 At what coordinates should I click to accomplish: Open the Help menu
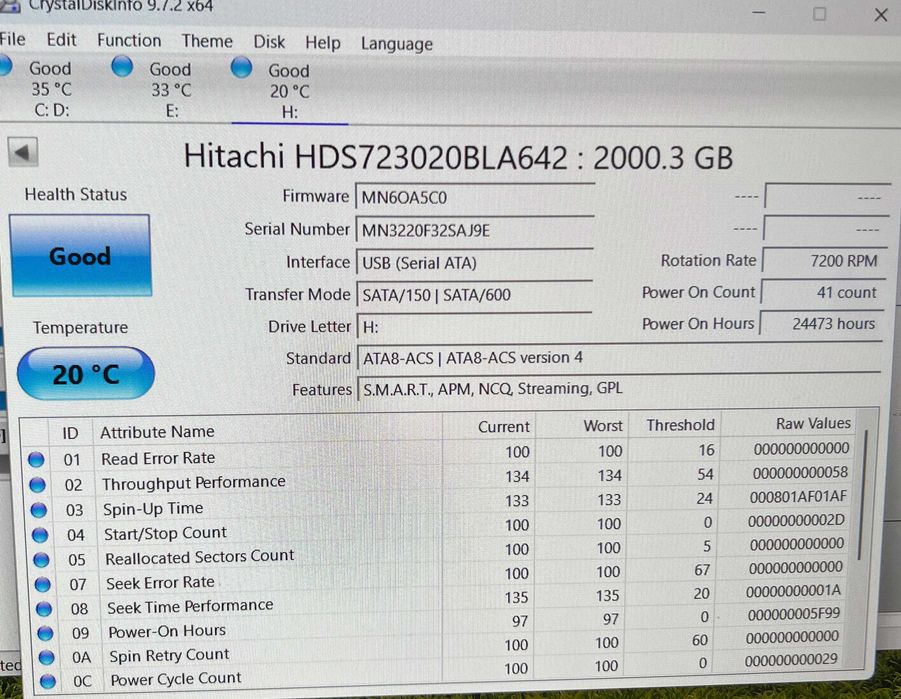tap(322, 43)
